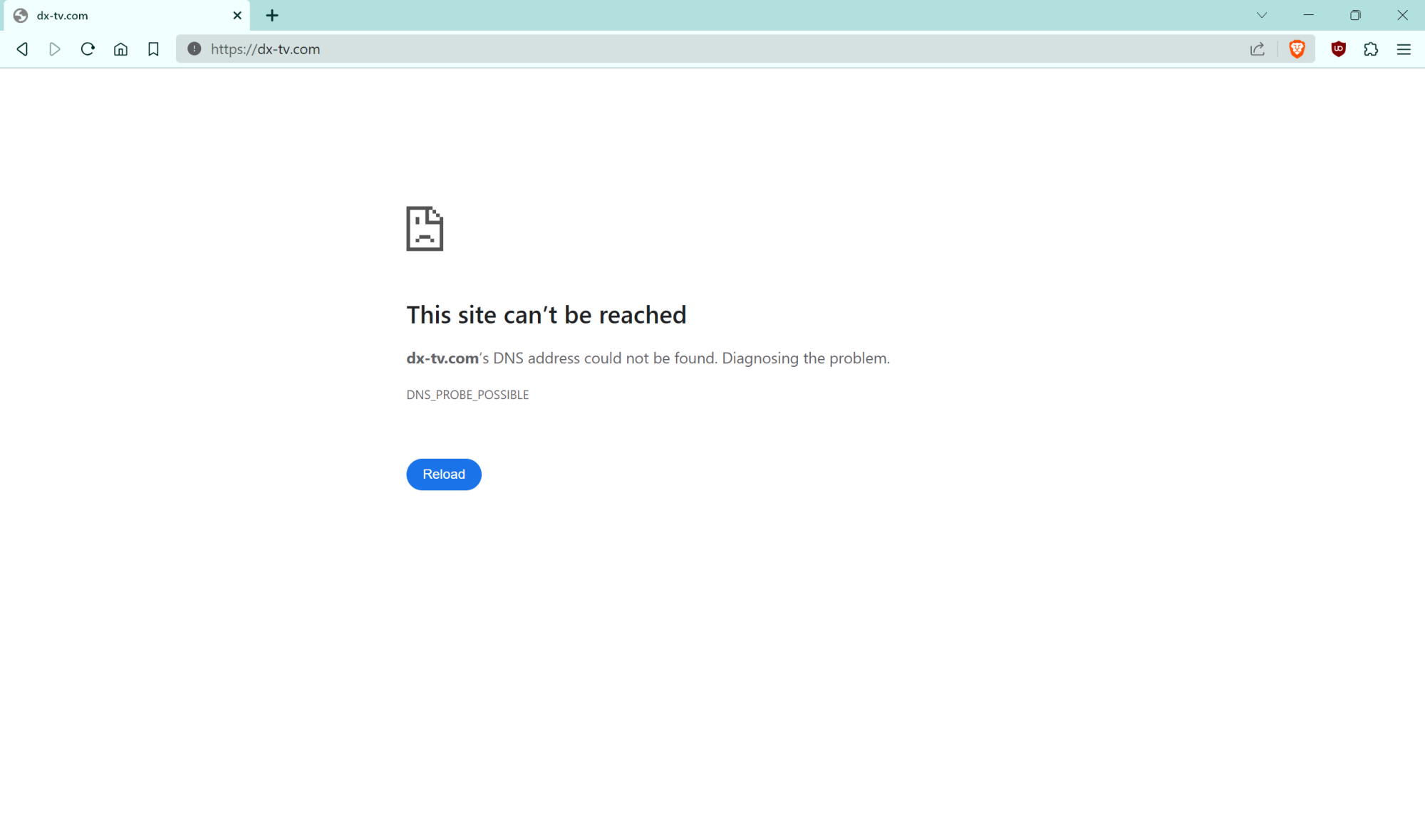1425x840 pixels.
Task: Click the uBlock Origin extension icon
Action: coord(1338,49)
